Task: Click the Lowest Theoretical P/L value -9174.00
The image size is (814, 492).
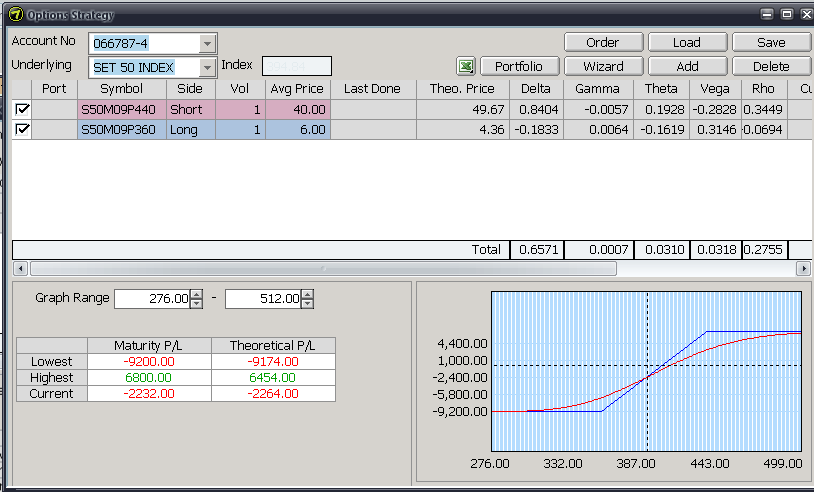Action: pyautogui.click(x=273, y=362)
